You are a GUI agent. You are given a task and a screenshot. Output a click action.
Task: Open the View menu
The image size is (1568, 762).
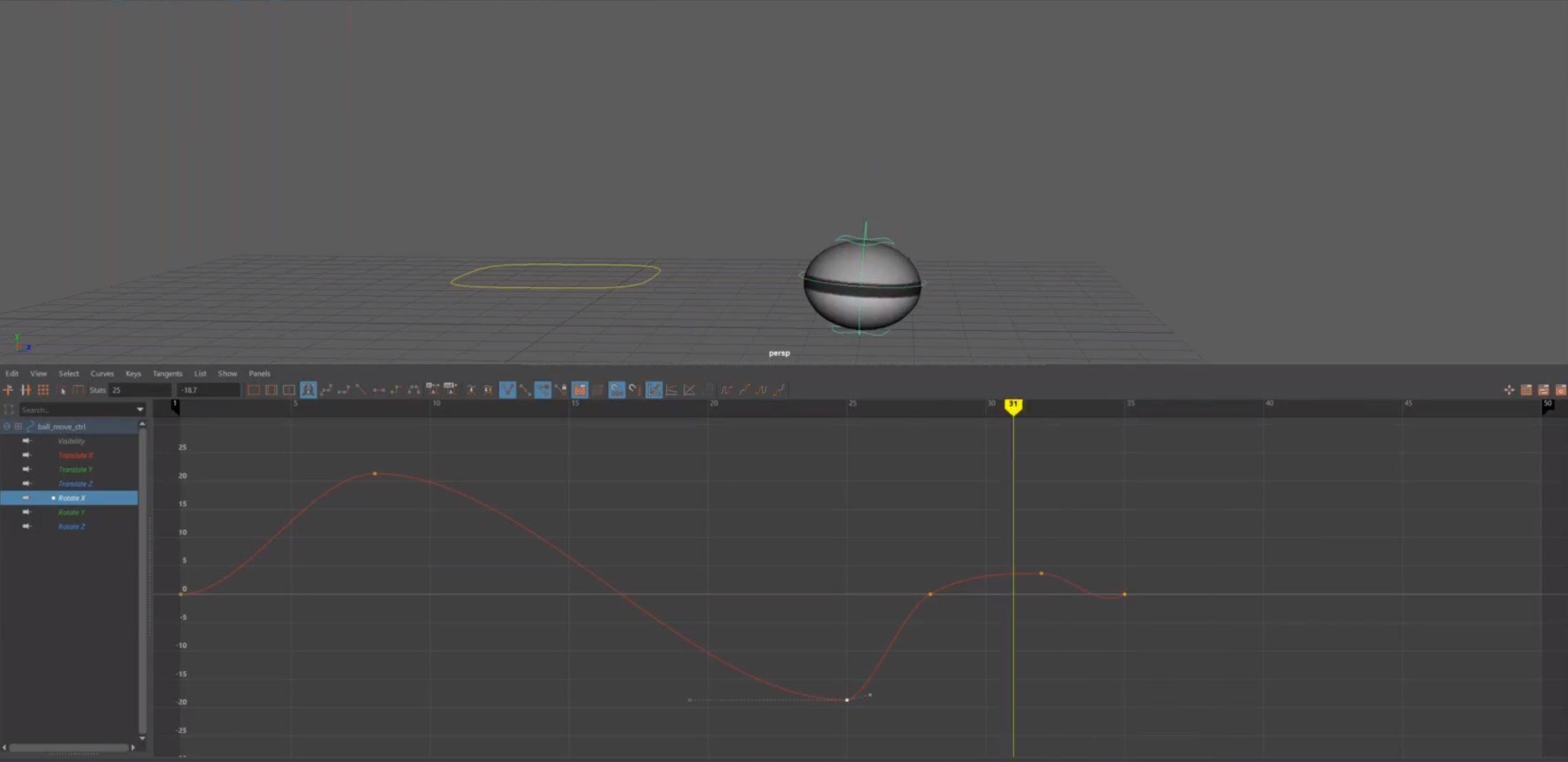39,374
